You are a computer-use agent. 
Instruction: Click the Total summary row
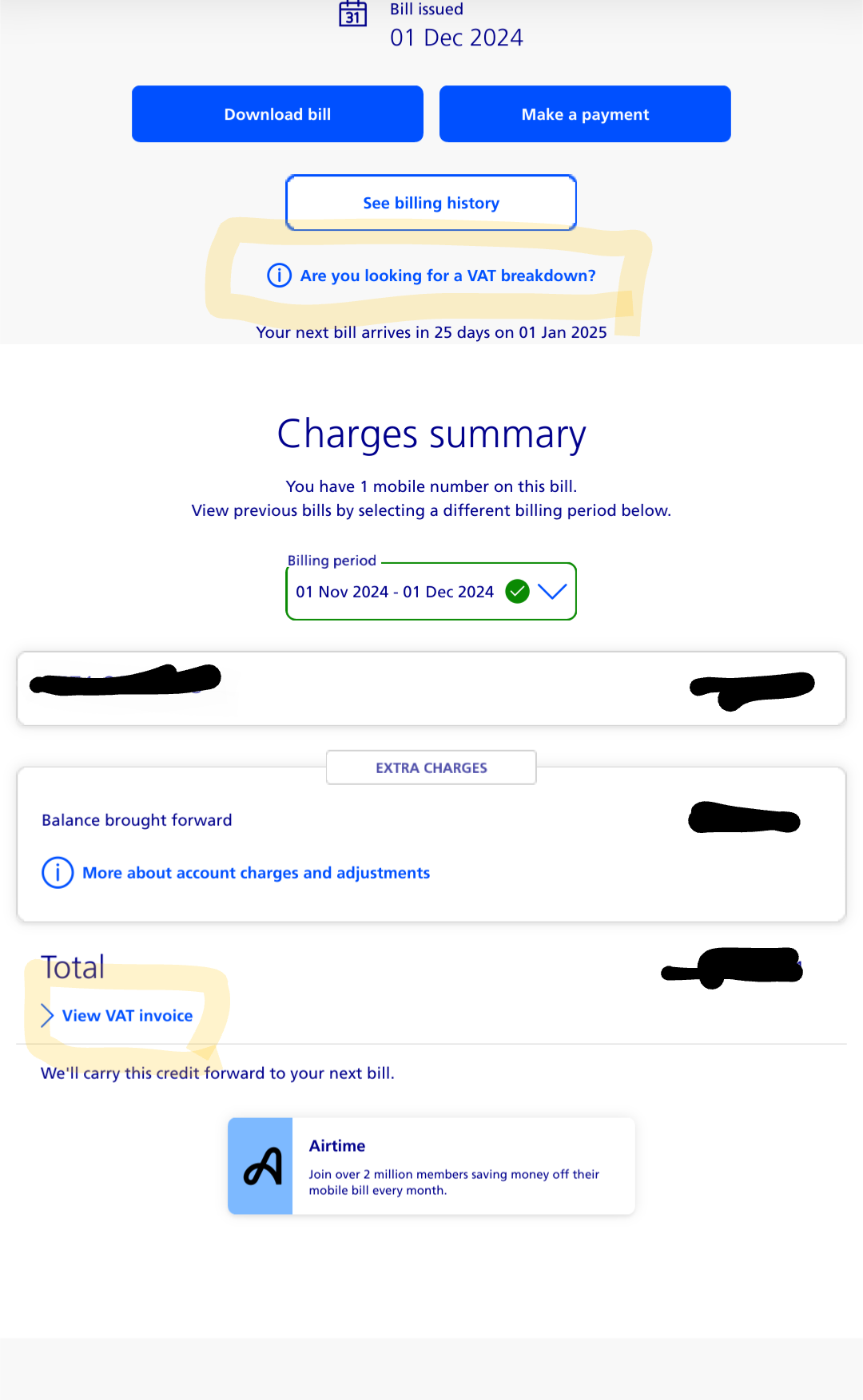coord(73,966)
